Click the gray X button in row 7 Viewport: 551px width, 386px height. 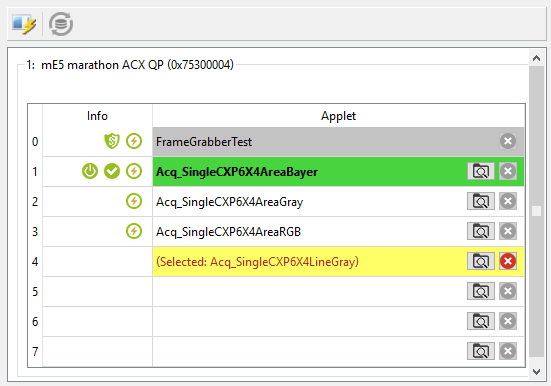[x=508, y=351]
